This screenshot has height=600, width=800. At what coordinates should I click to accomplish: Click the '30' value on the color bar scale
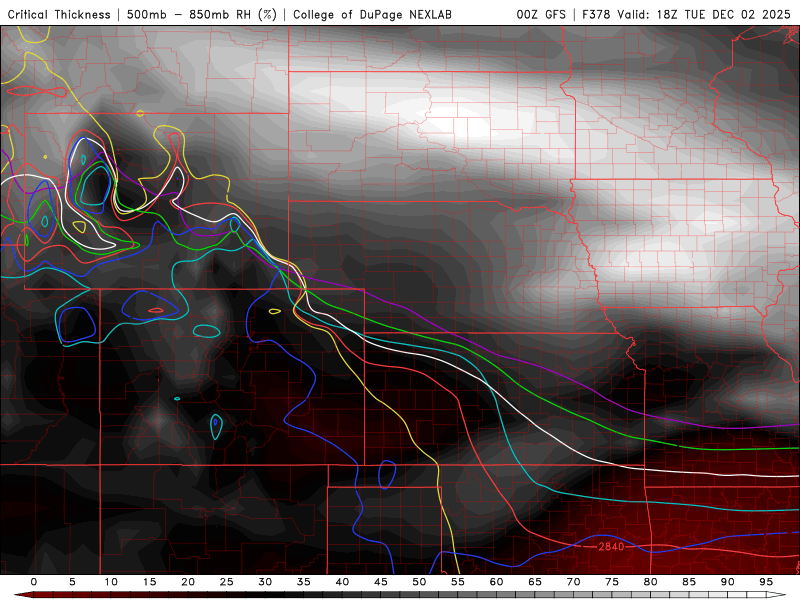(265, 582)
